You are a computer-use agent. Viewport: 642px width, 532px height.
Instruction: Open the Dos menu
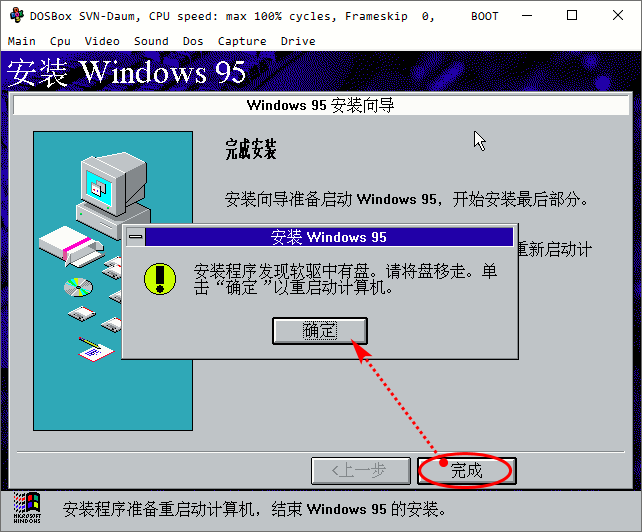coord(193,41)
